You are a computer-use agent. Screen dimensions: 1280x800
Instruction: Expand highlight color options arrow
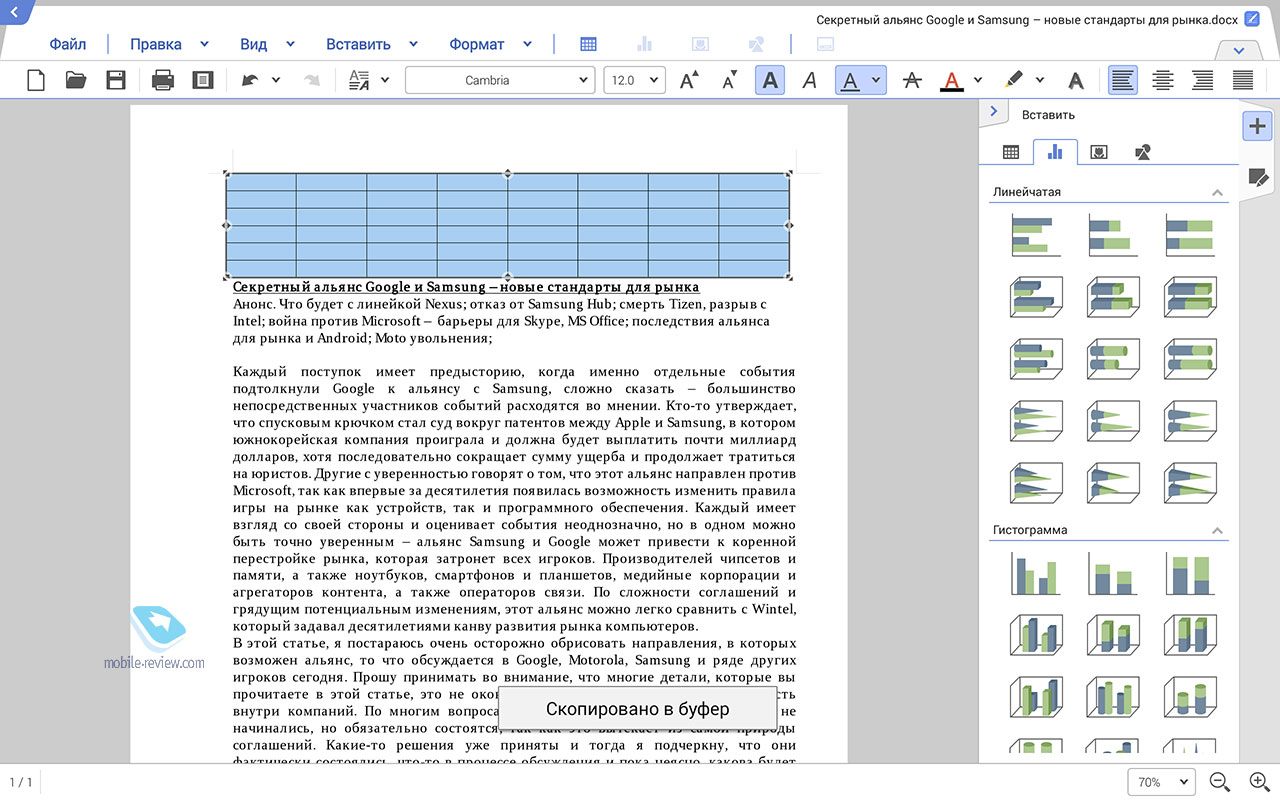[x=1040, y=80]
